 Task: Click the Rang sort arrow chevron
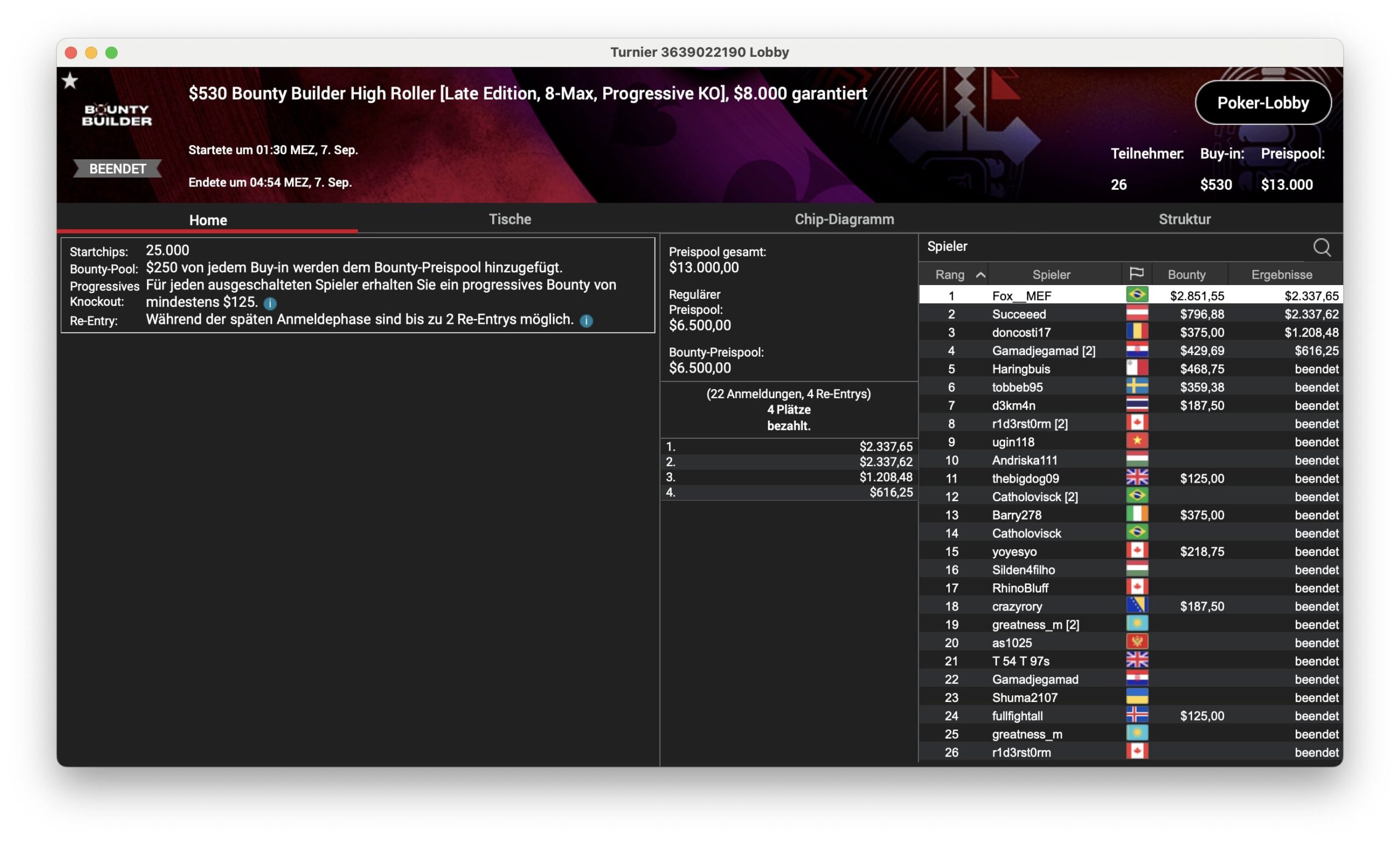[x=980, y=275]
